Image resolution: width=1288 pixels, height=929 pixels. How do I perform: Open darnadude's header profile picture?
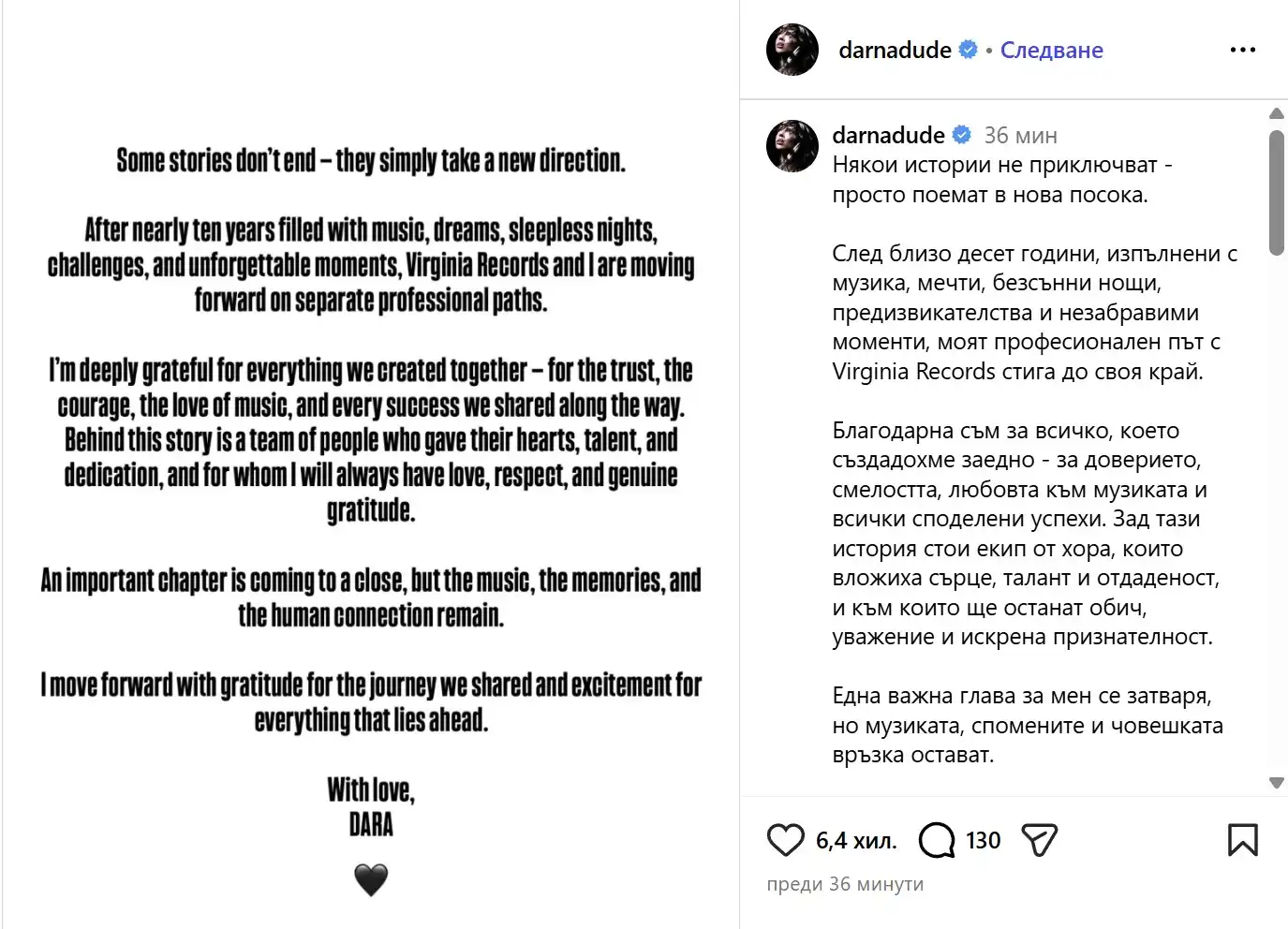click(x=792, y=50)
